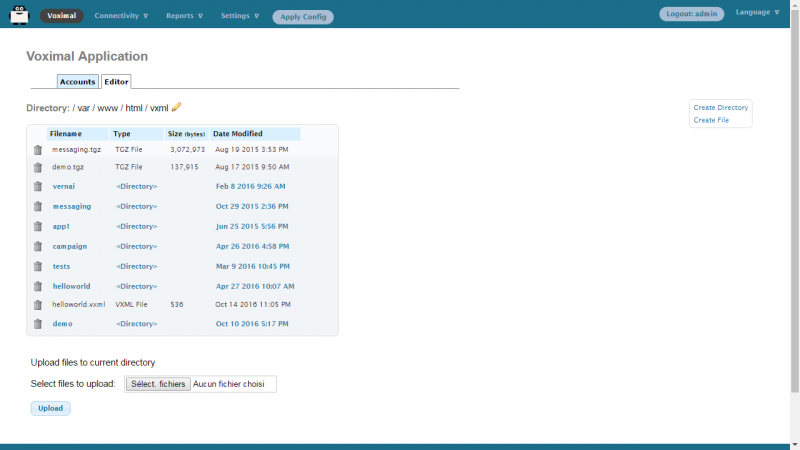
Task: Click Create Directory link
Action: pos(720,108)
